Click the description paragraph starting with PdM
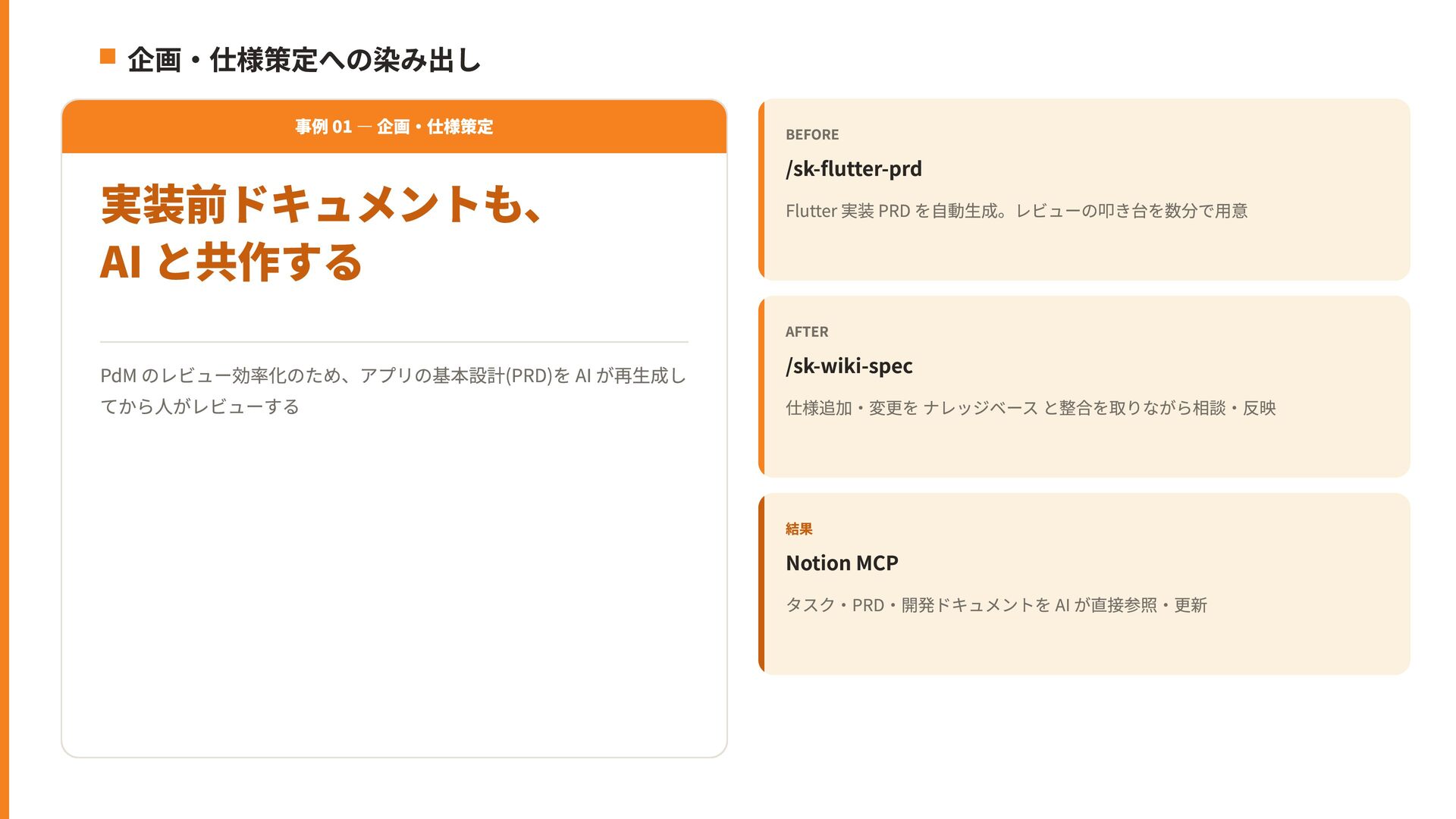Viewport: 1456px width, 819px height. point(393,391)
